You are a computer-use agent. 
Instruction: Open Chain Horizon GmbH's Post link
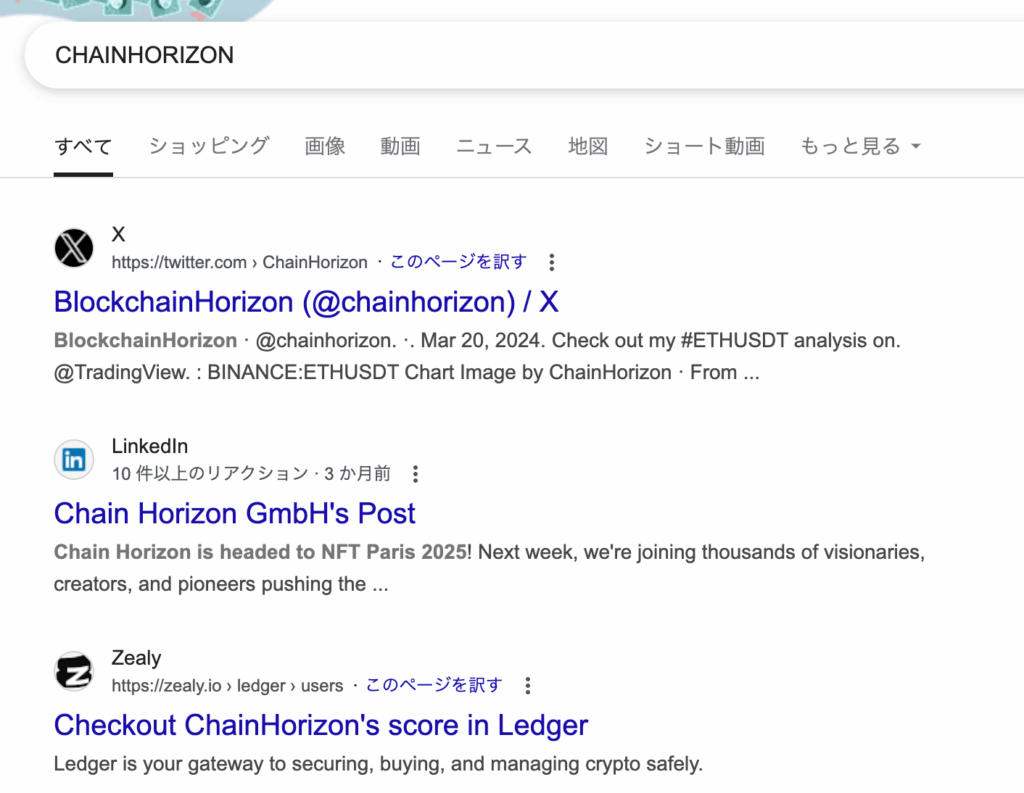click(x=234, y=514)
